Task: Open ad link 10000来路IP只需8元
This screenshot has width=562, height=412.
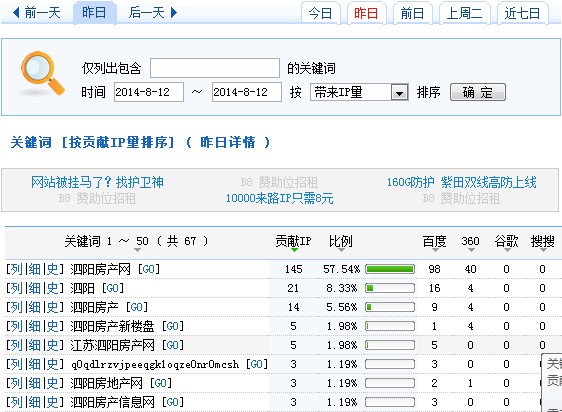Action: click(280, 198)
